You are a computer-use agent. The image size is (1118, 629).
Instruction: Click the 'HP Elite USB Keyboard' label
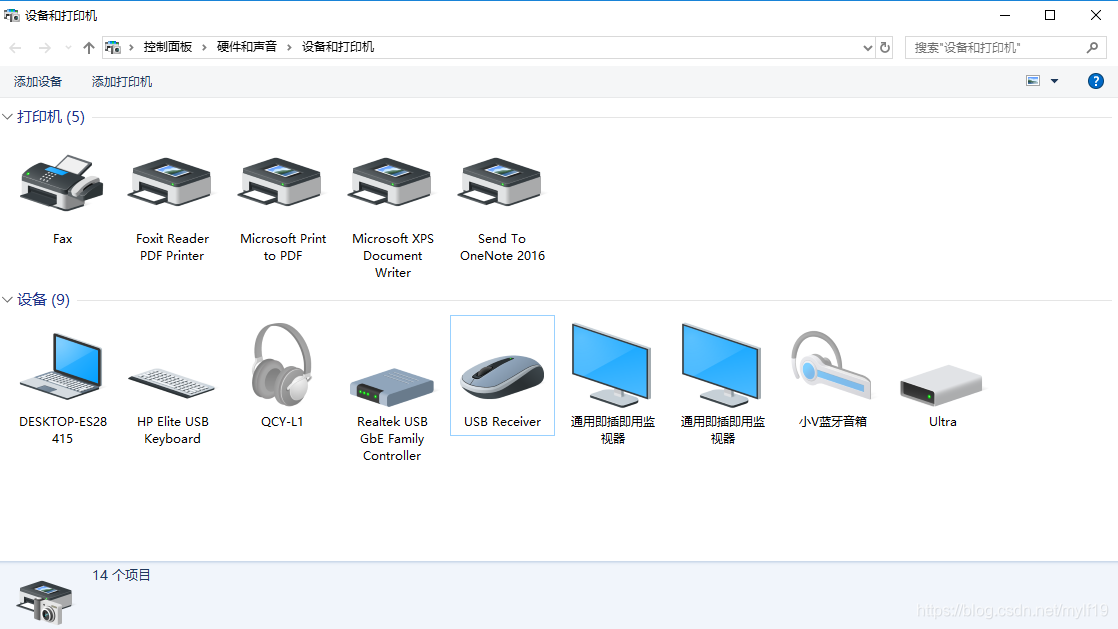(x=173, y=430)
